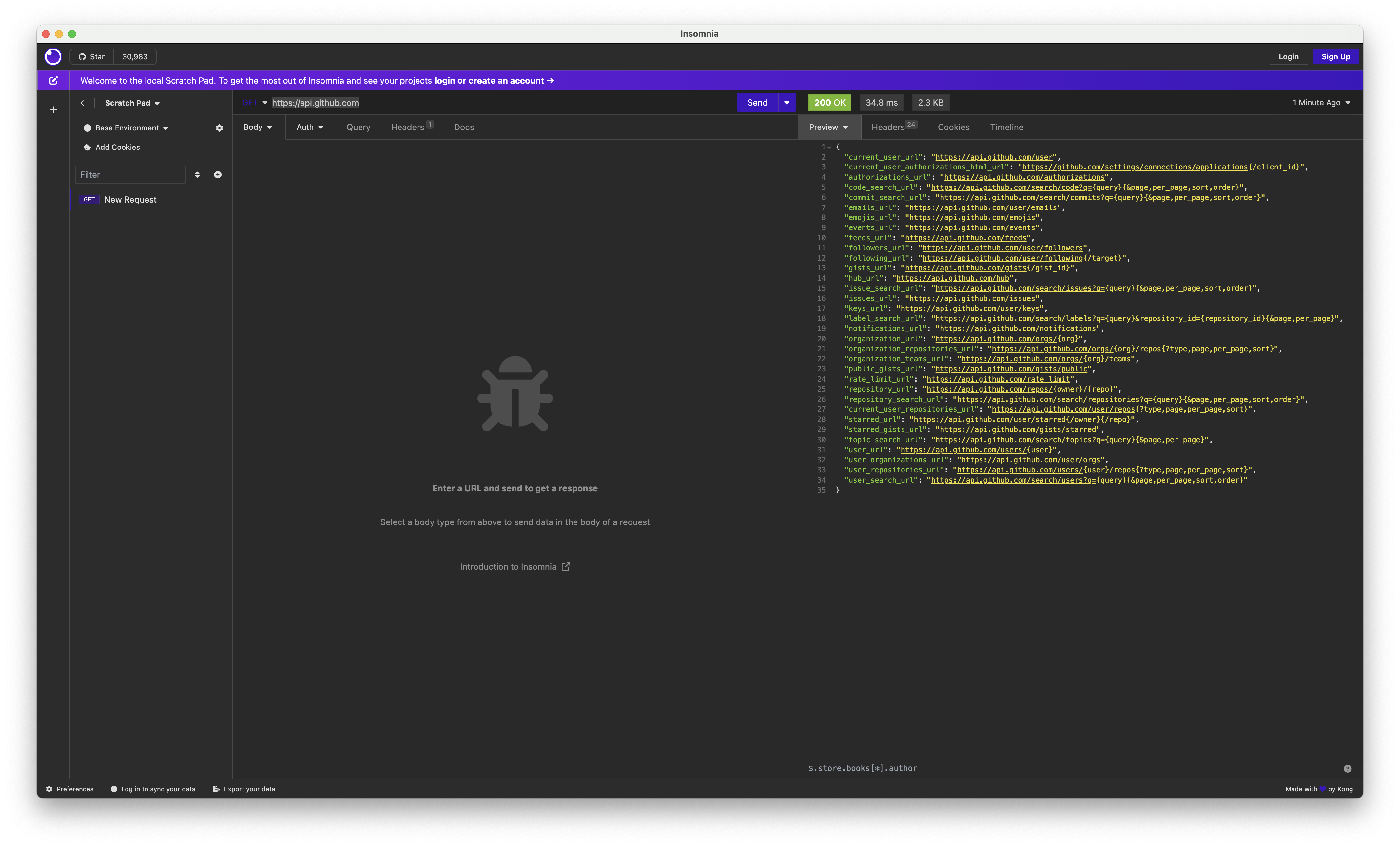Open the sort order icon next to Filter

197,174
